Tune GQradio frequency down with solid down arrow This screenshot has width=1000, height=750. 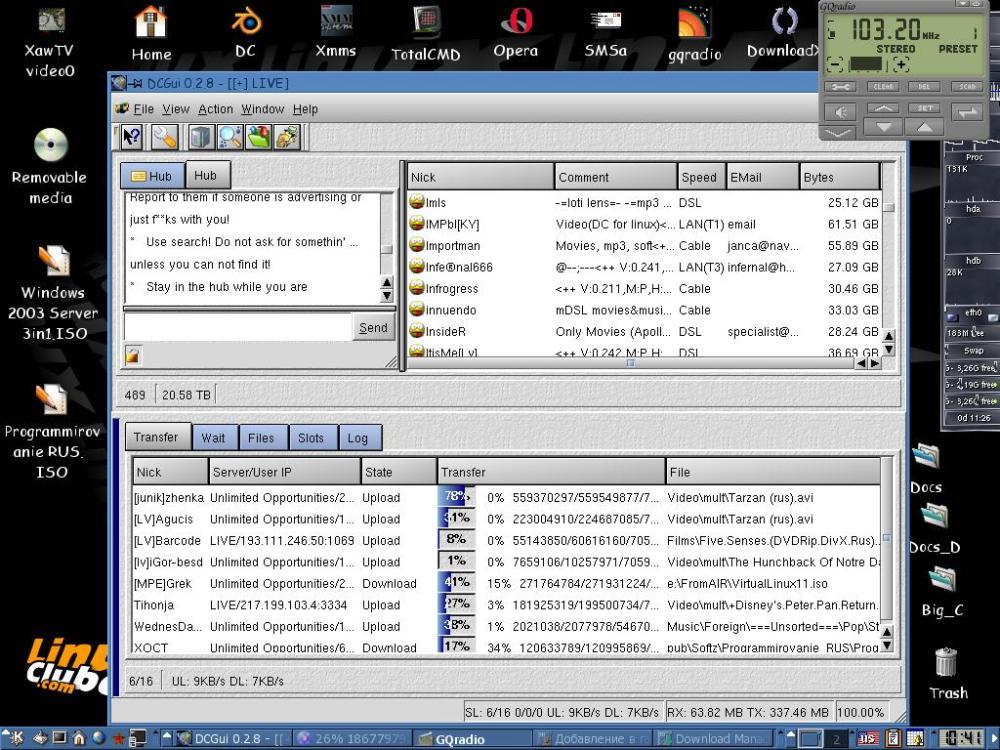click(x=883, y=128)
